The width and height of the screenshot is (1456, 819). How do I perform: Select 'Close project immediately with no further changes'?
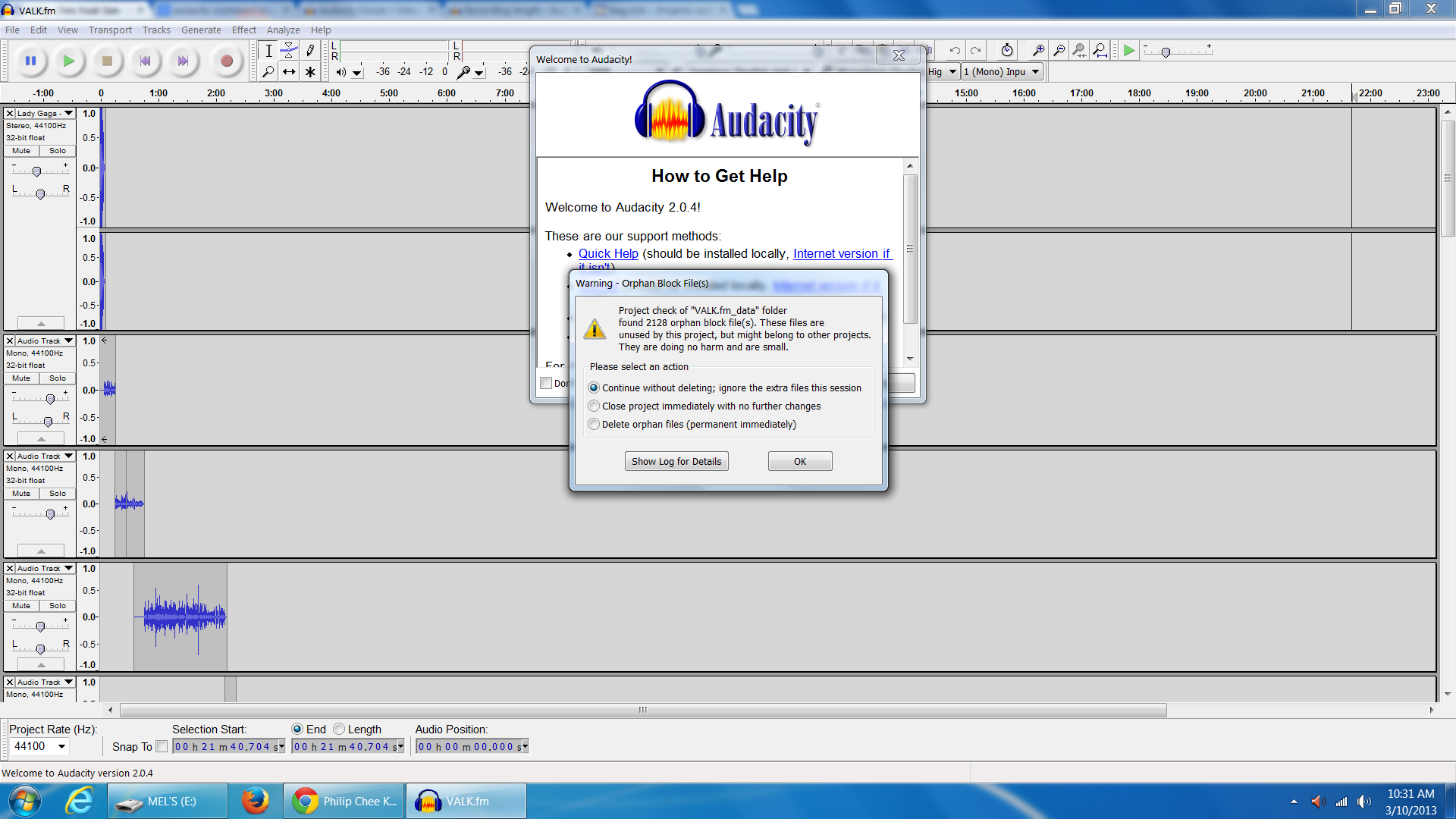click(594, 406)
